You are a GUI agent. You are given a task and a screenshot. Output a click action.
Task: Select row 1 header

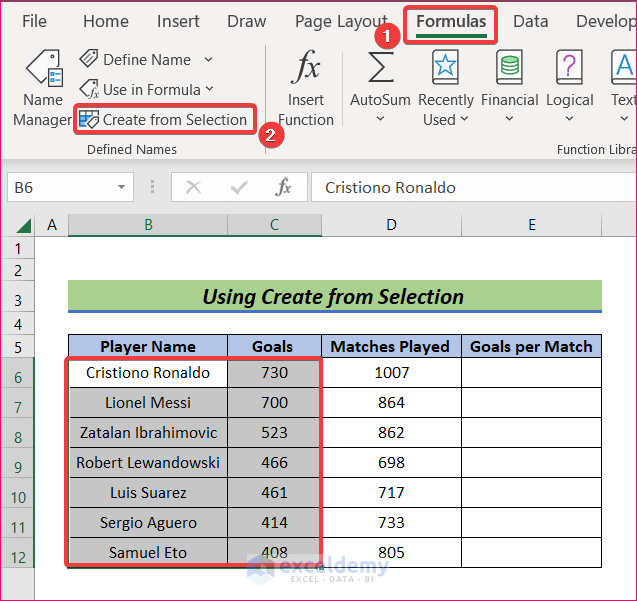point(17,248)
